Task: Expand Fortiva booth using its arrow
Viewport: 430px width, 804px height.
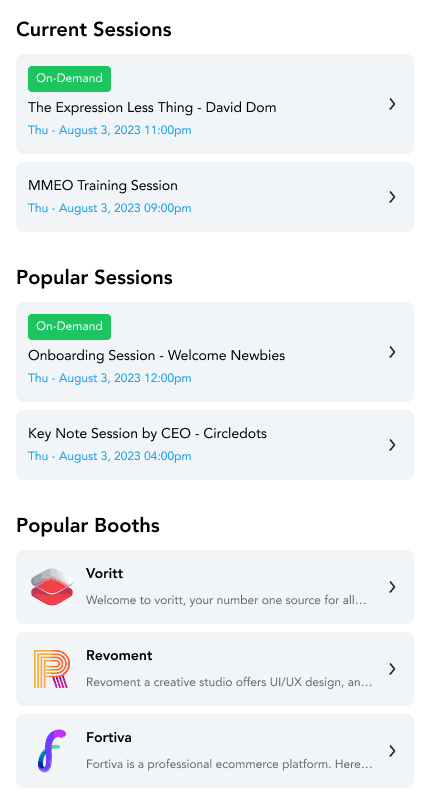Action: (392, 751)
